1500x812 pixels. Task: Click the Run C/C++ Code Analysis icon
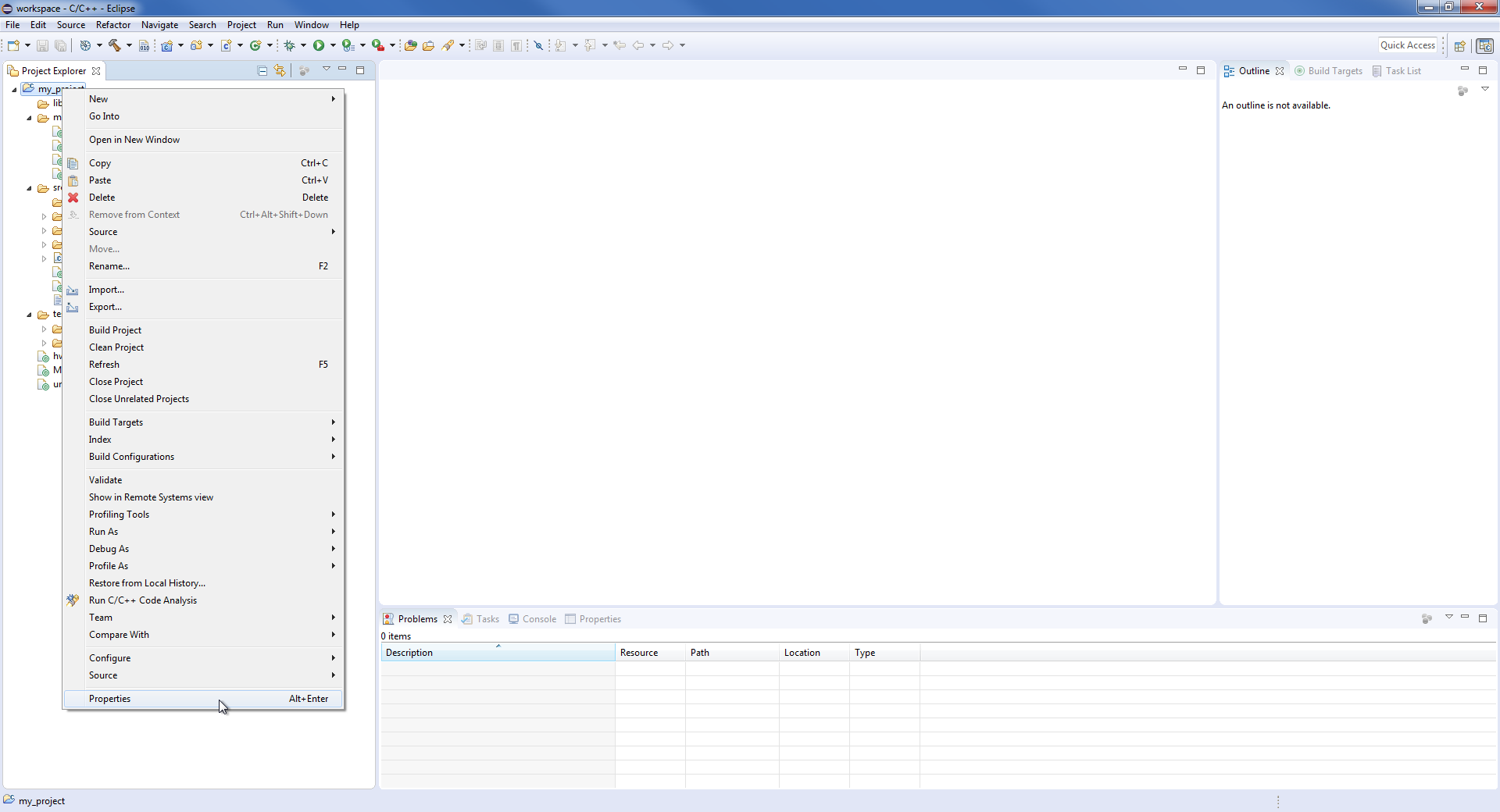[73, 600]
